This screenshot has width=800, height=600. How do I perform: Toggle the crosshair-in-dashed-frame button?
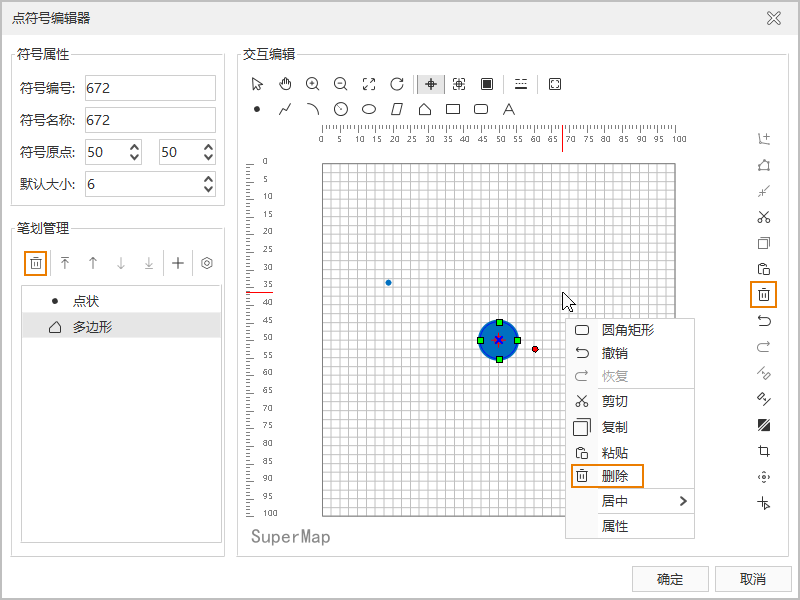[x=459, y=84]
